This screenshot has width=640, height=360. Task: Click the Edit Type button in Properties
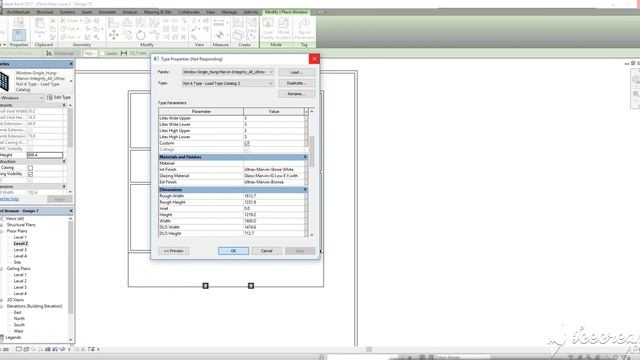click(59, 98)
